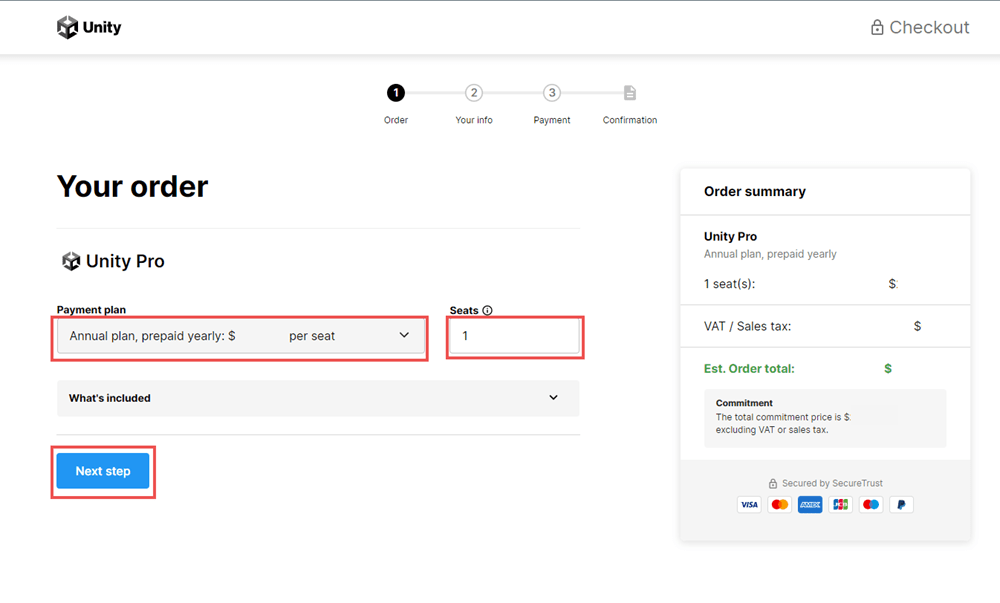The height and width of the screenshot is (603, 1000).
Task: Select the Visa payment icon
Action: coord(749,504)
